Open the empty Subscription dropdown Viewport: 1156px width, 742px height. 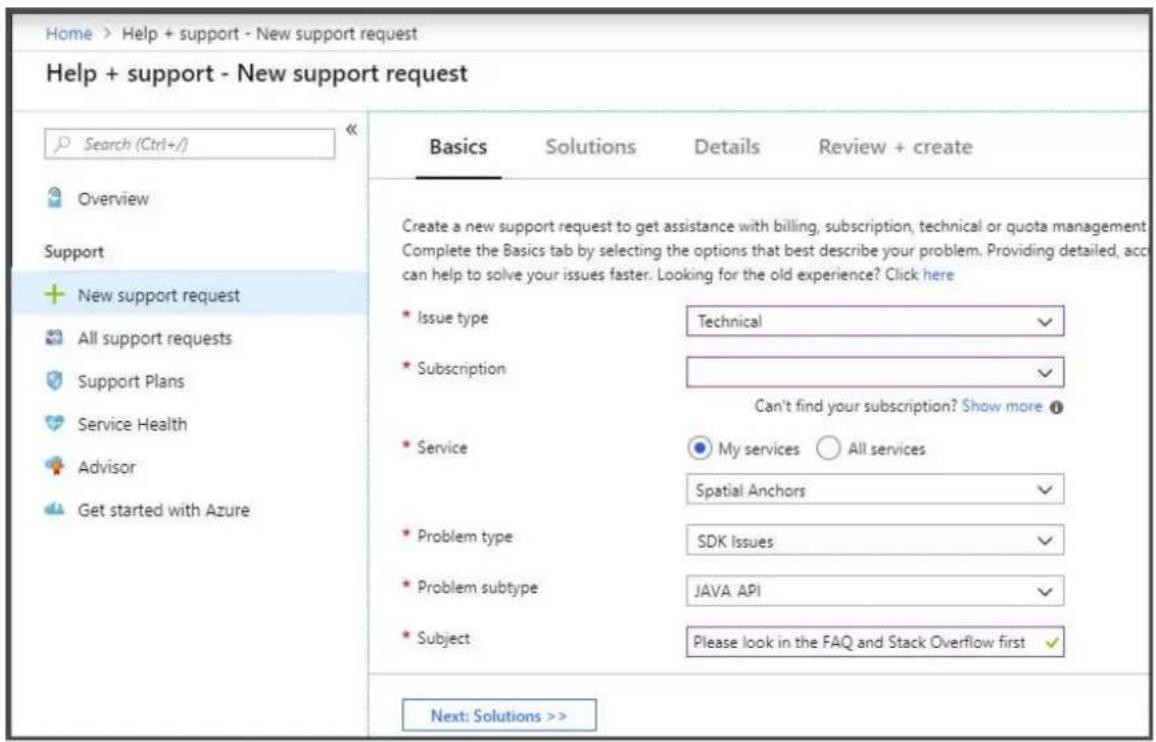pyautogui.click(x=874, y=372)
